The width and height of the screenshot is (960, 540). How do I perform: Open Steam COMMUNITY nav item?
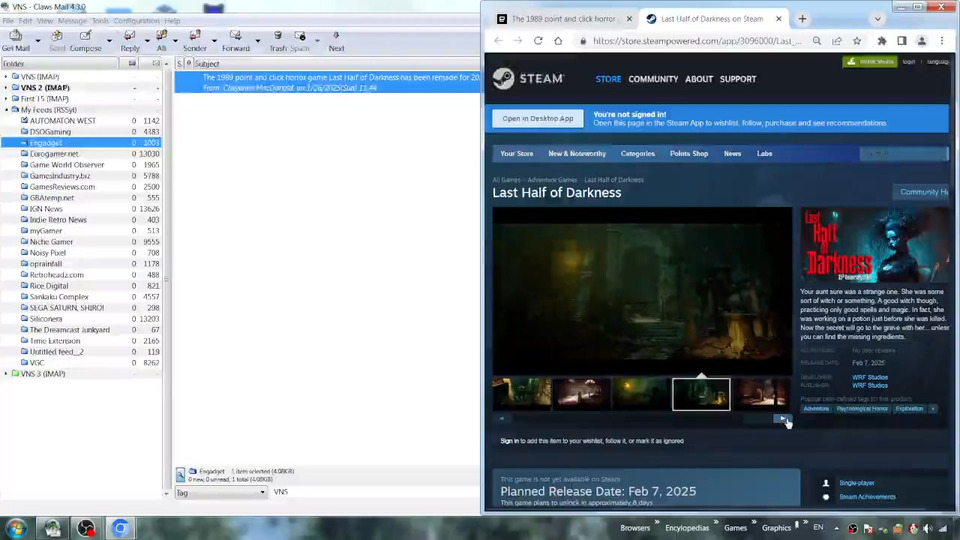coord(653,79)
